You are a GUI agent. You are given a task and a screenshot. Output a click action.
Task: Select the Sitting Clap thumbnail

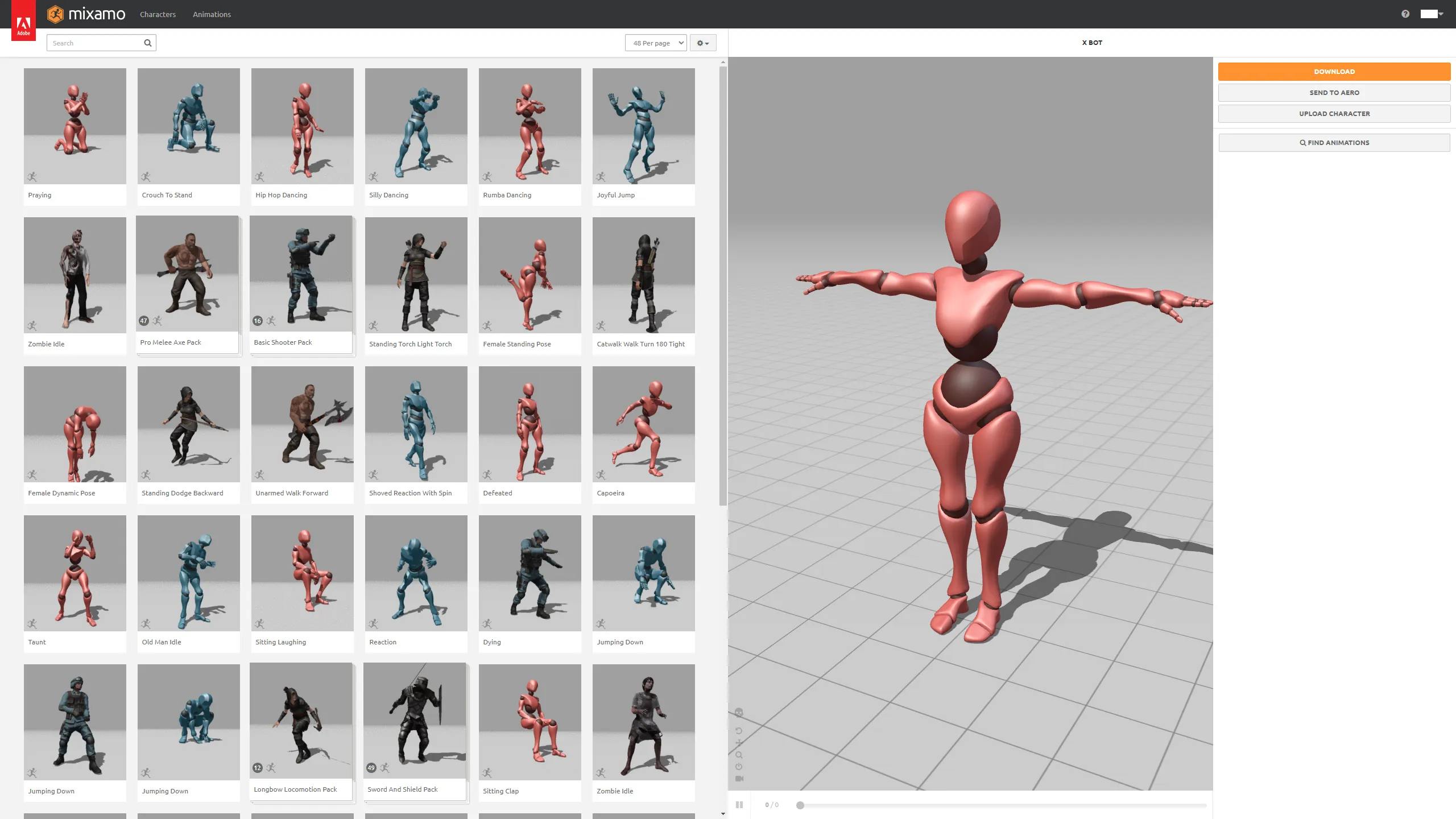[530, 722]
